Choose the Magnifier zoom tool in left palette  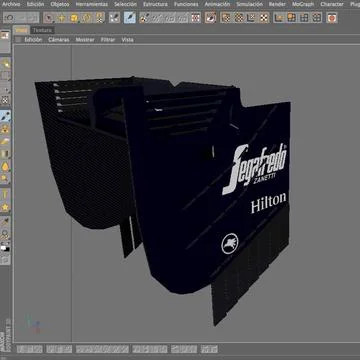(x=5, y=179)
